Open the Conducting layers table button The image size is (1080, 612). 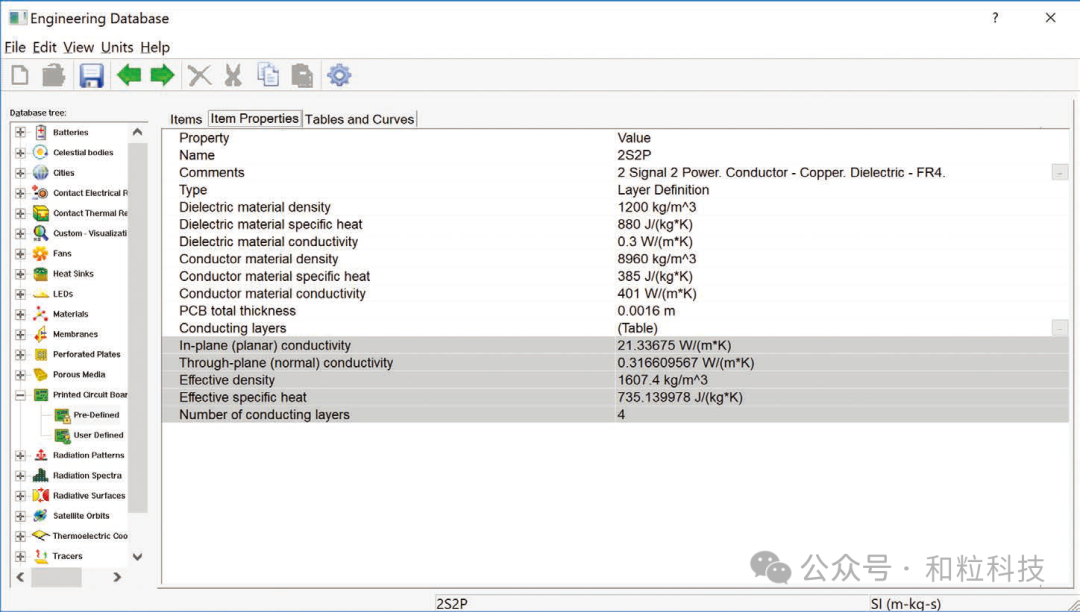pos(1060,328)
